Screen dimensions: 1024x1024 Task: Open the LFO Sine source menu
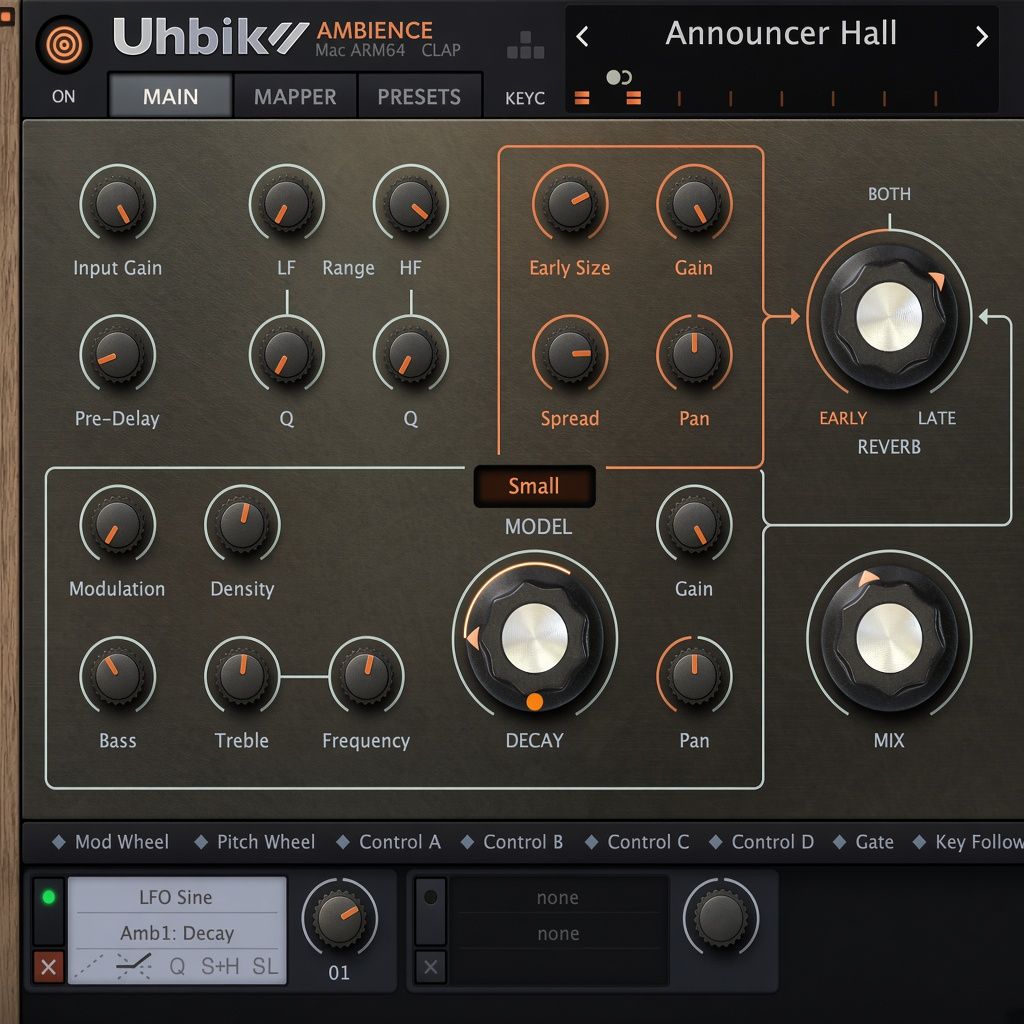tap(176, 897)
